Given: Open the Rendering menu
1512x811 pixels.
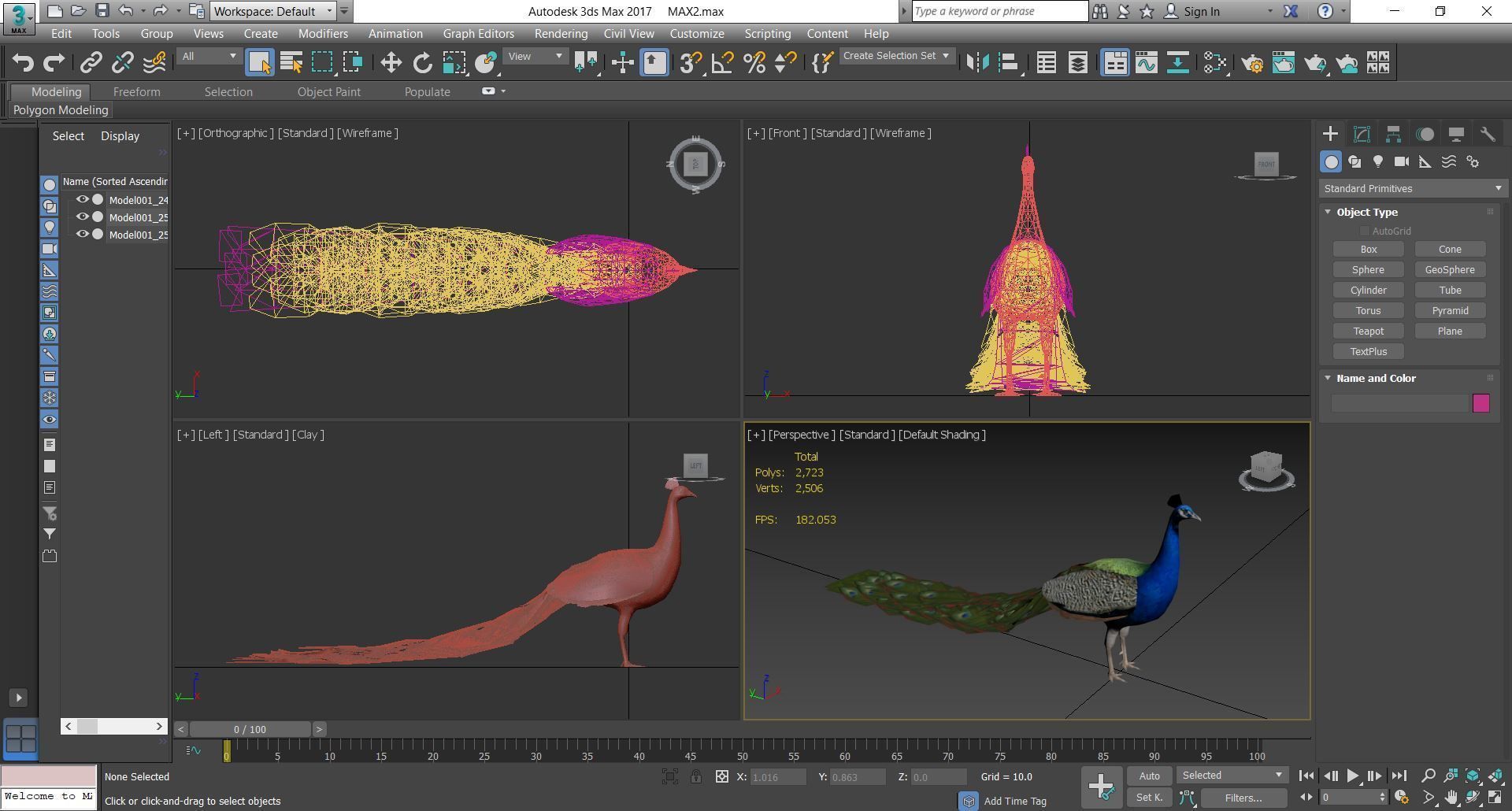Looking at the screenshot, I should click(561, 34).
